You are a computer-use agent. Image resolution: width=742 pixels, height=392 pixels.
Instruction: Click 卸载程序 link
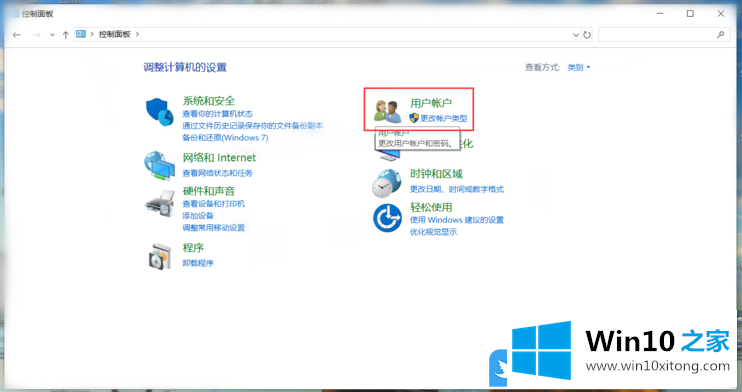[198, 263]
